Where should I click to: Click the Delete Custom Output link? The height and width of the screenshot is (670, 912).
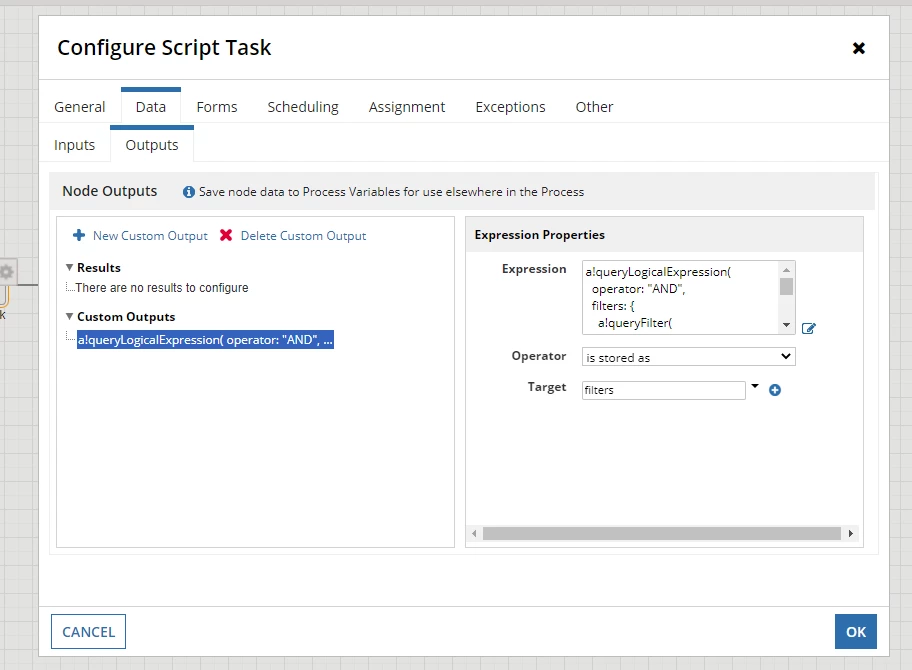(303, 236)
